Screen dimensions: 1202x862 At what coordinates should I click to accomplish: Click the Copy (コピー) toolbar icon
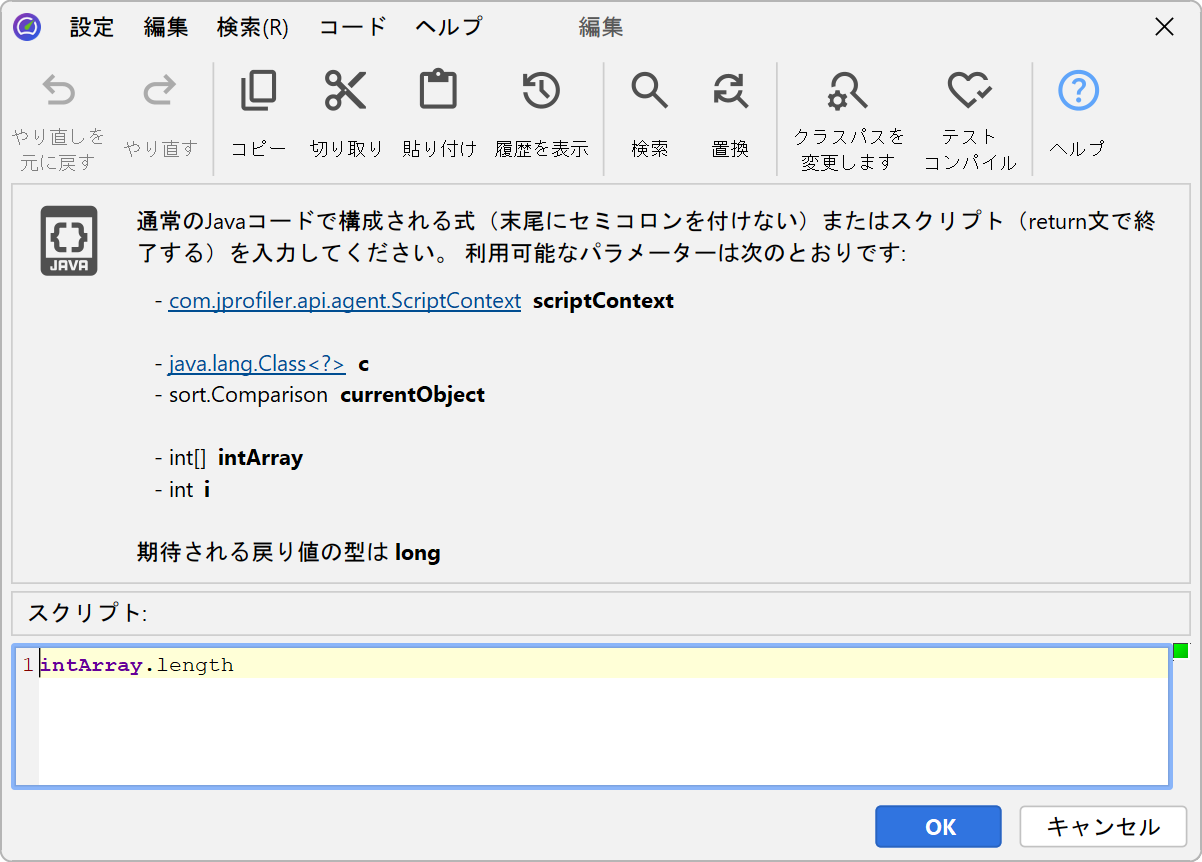coord(258,92)
